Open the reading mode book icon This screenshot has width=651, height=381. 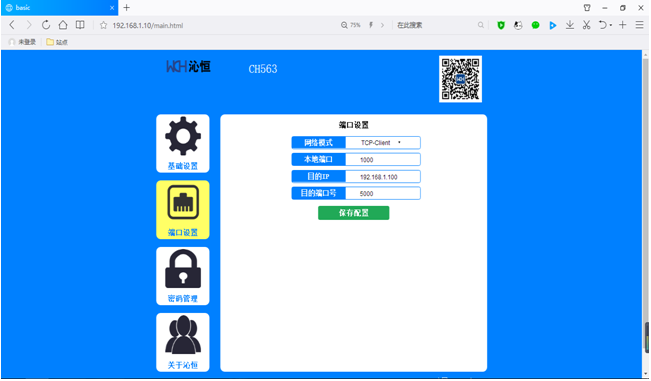click(80, 25)
